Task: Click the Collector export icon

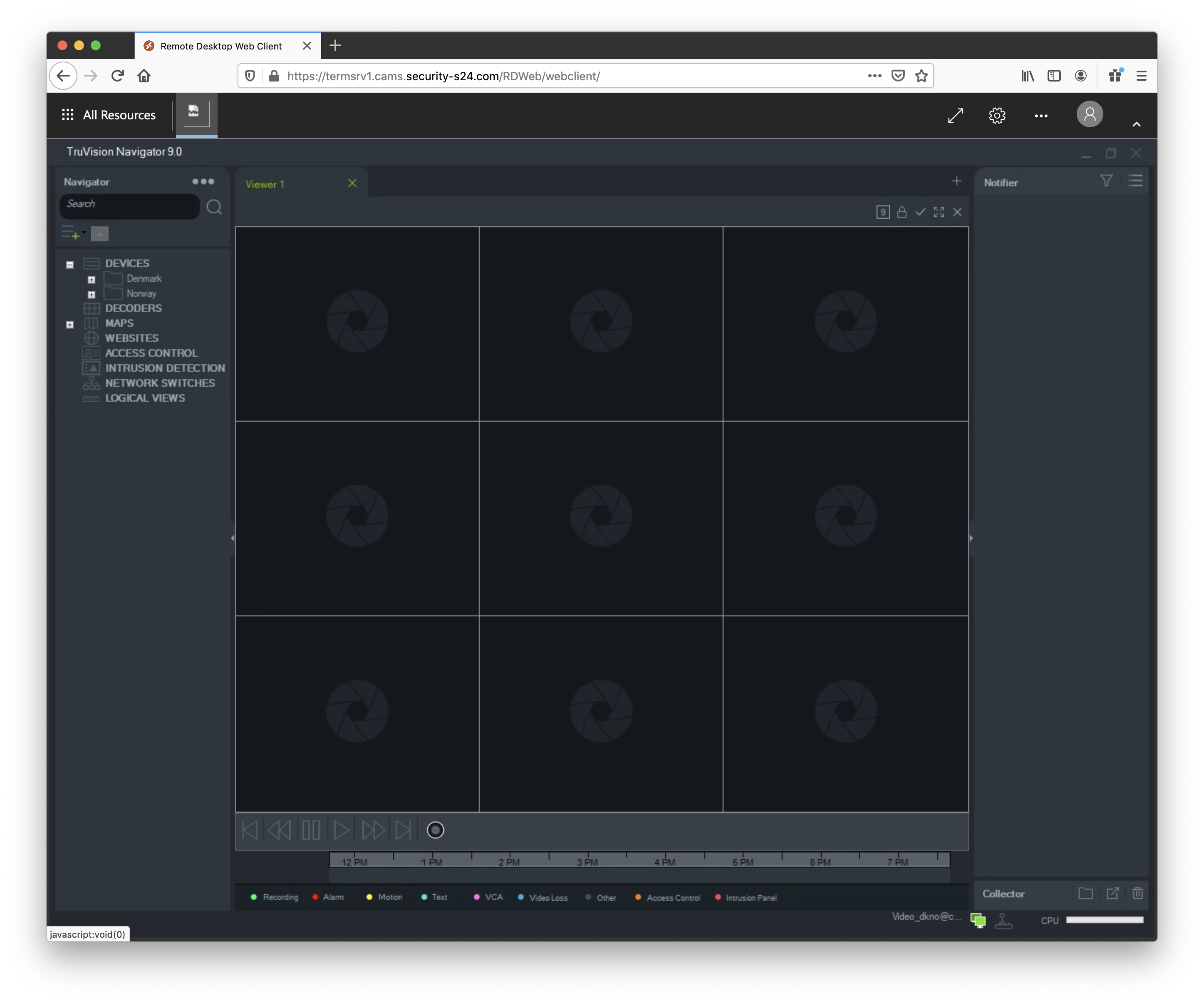Action: (1112, 893)
